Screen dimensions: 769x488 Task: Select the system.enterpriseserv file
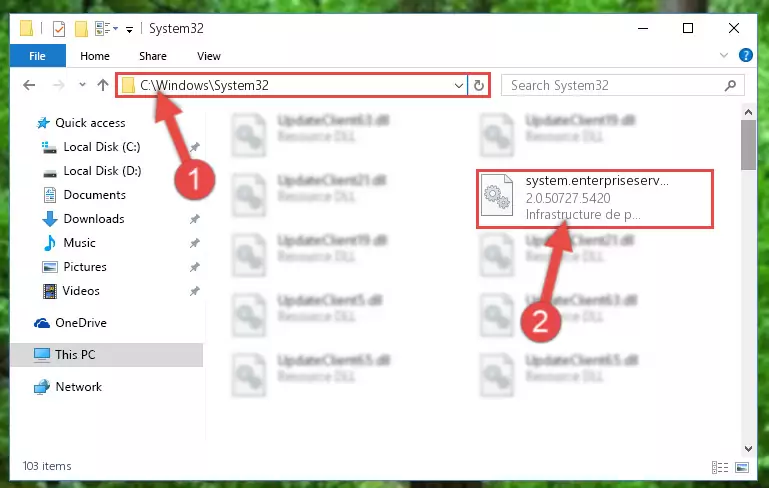594,199
